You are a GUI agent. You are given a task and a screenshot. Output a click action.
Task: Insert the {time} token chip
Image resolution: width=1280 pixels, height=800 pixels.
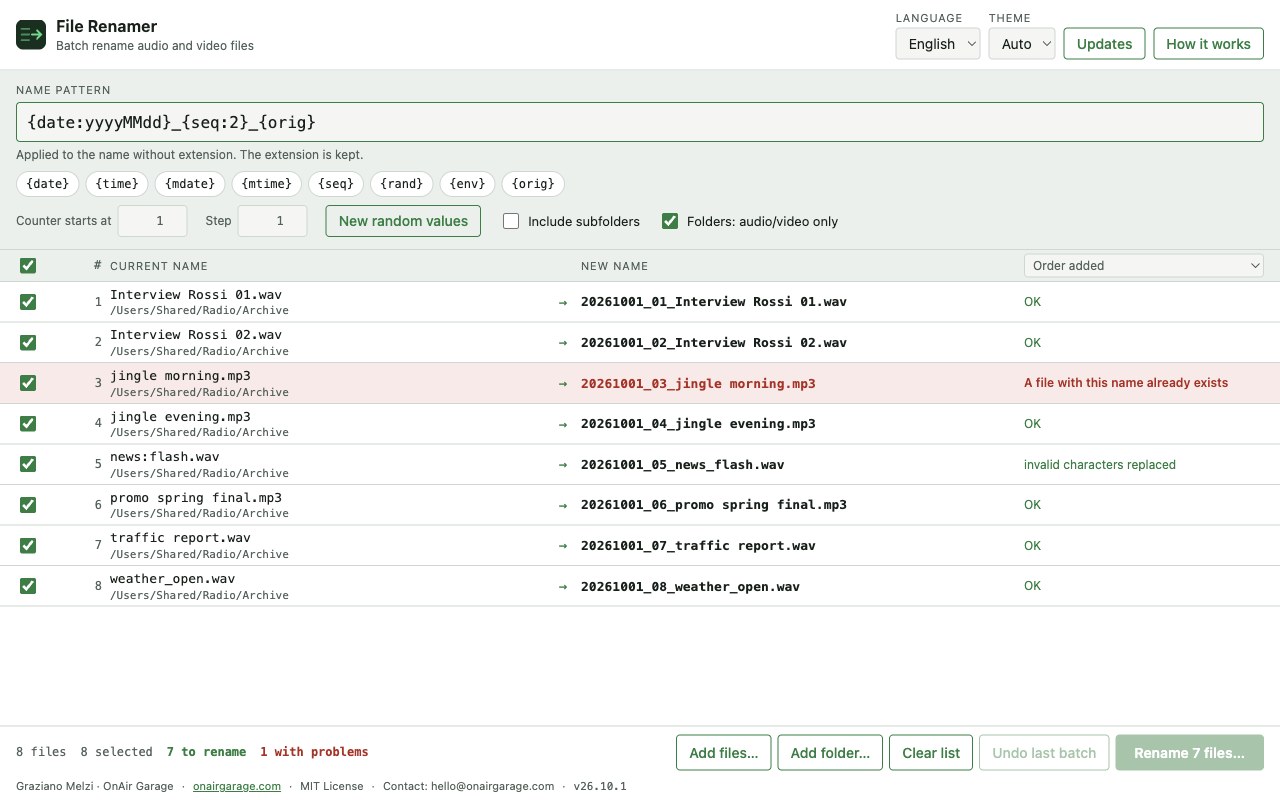[x=117, y=184]
